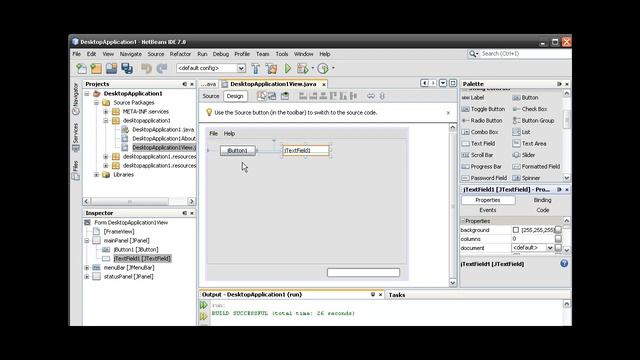Click the Debug Main Project icon

[302, 68]
